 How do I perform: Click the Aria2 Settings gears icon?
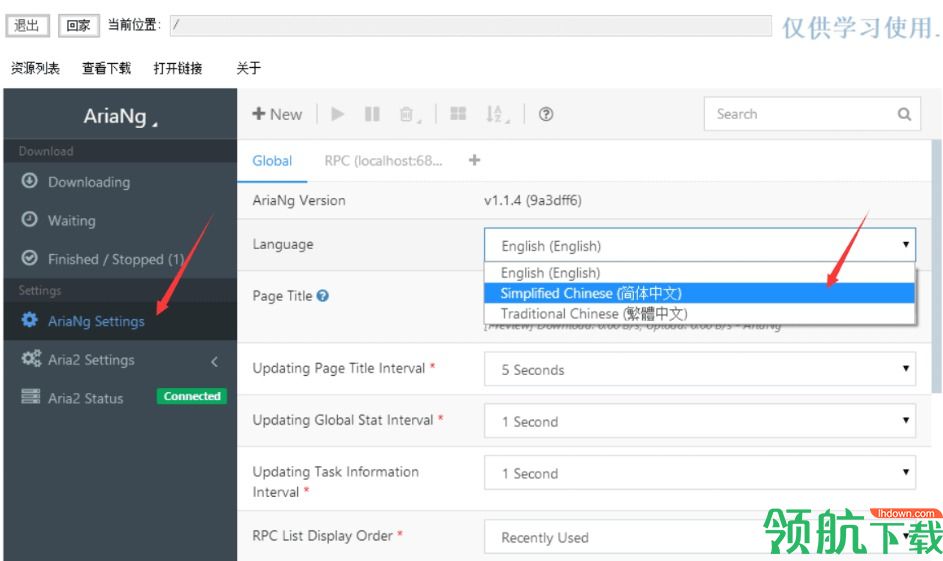coord(31,358)
